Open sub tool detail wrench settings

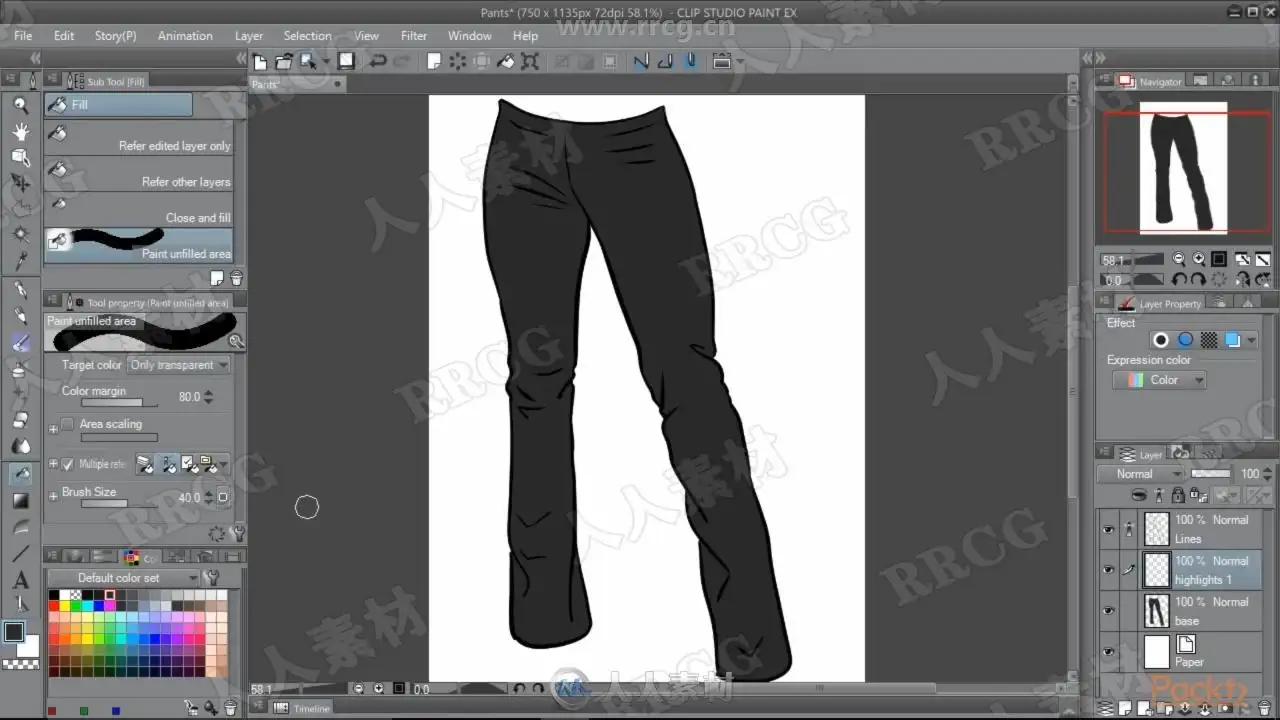[237, 534]
